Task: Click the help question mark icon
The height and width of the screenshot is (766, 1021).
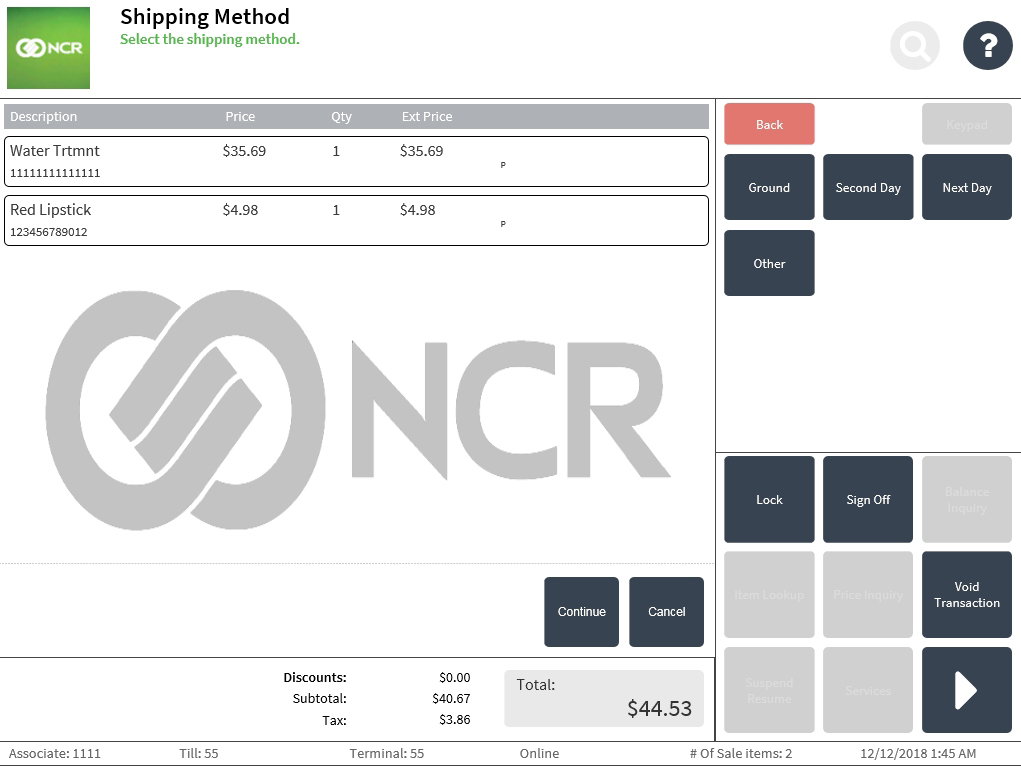Action: point(987,45)
